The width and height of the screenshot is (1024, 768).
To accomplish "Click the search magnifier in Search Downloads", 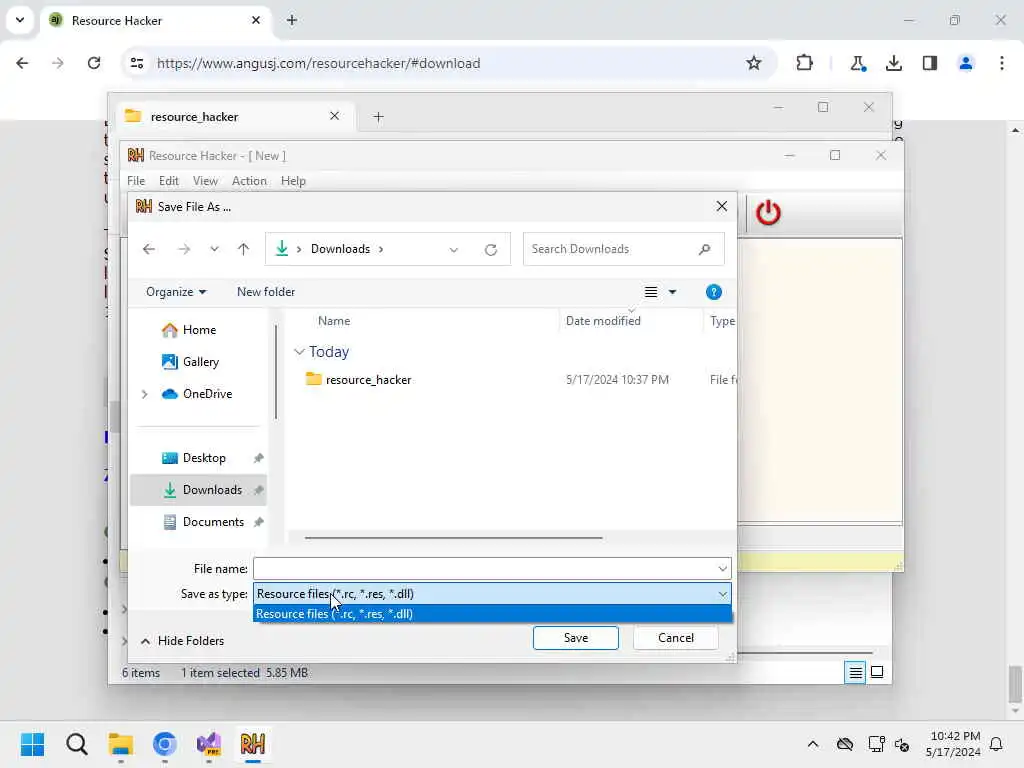I will 704,249.
